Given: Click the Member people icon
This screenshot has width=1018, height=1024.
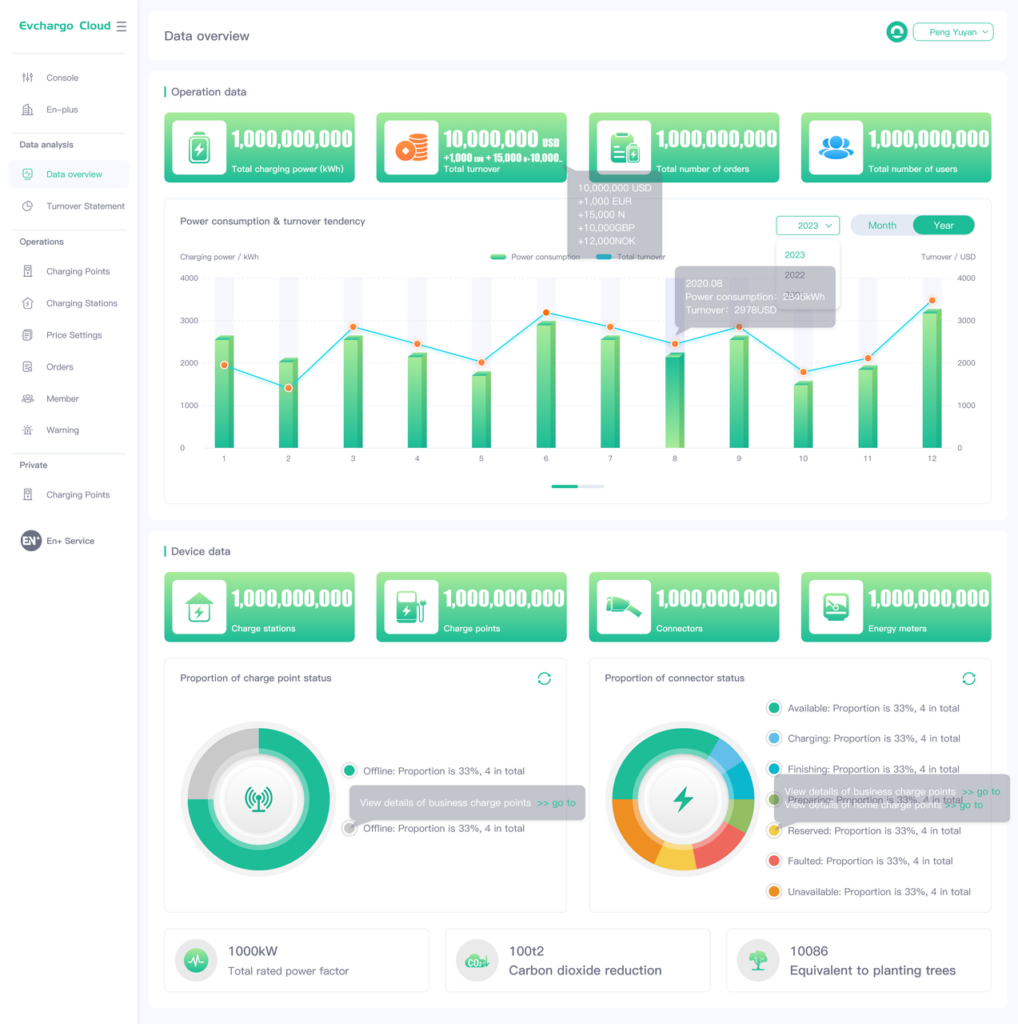Looking at the screenshot, I should (x=27, y=399).
